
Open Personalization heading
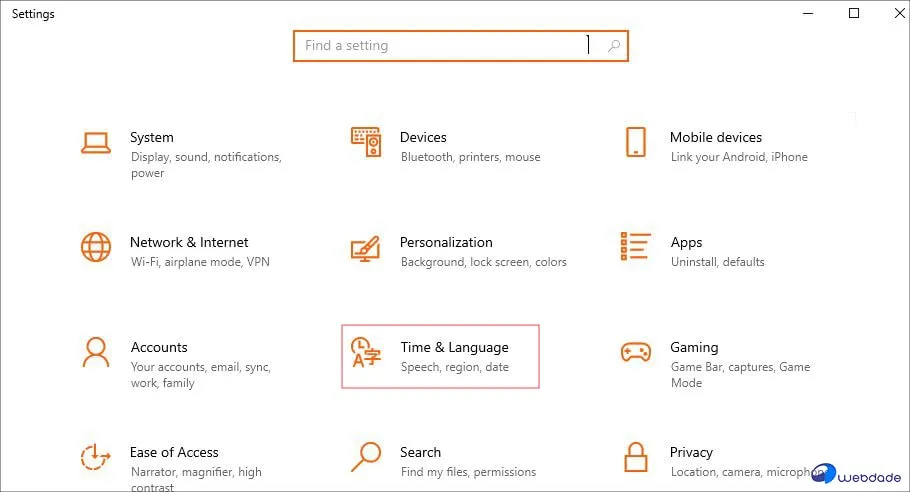point(446,243)
